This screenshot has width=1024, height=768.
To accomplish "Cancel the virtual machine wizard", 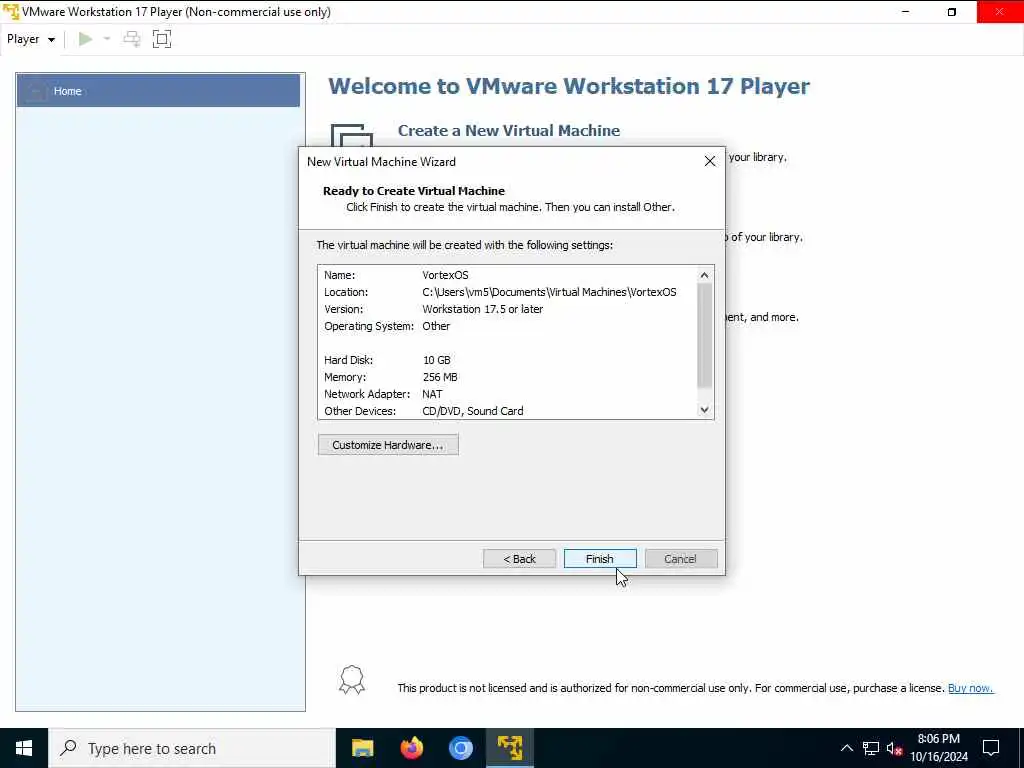I will pyautogui.click(x=680, y=559).
